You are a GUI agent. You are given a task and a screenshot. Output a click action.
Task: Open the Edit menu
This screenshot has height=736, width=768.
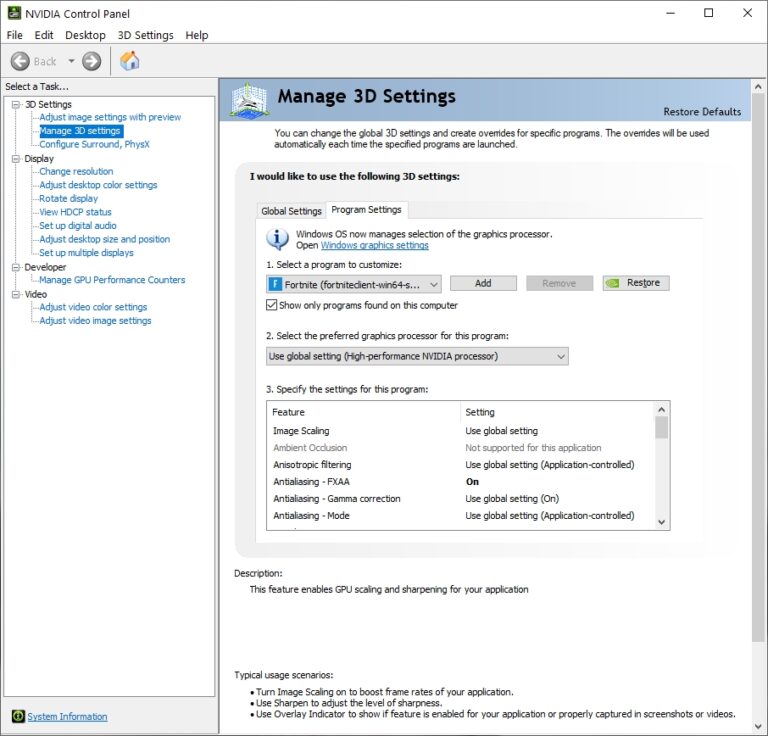click(x=44, y=35)
